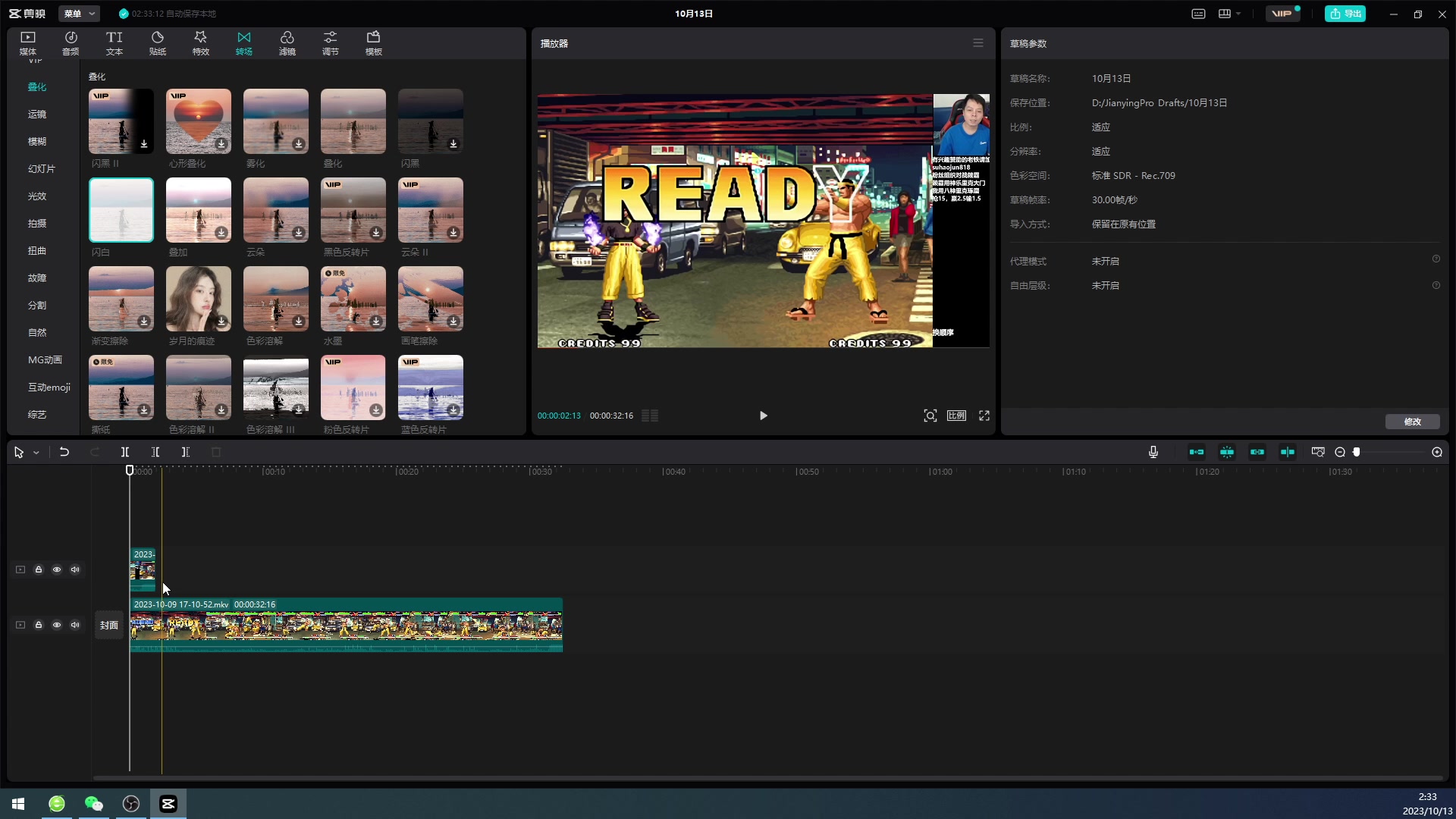Select the 幻灯片 transition category
This screenshot has width=1456, height=819.
tap(42, 168)
